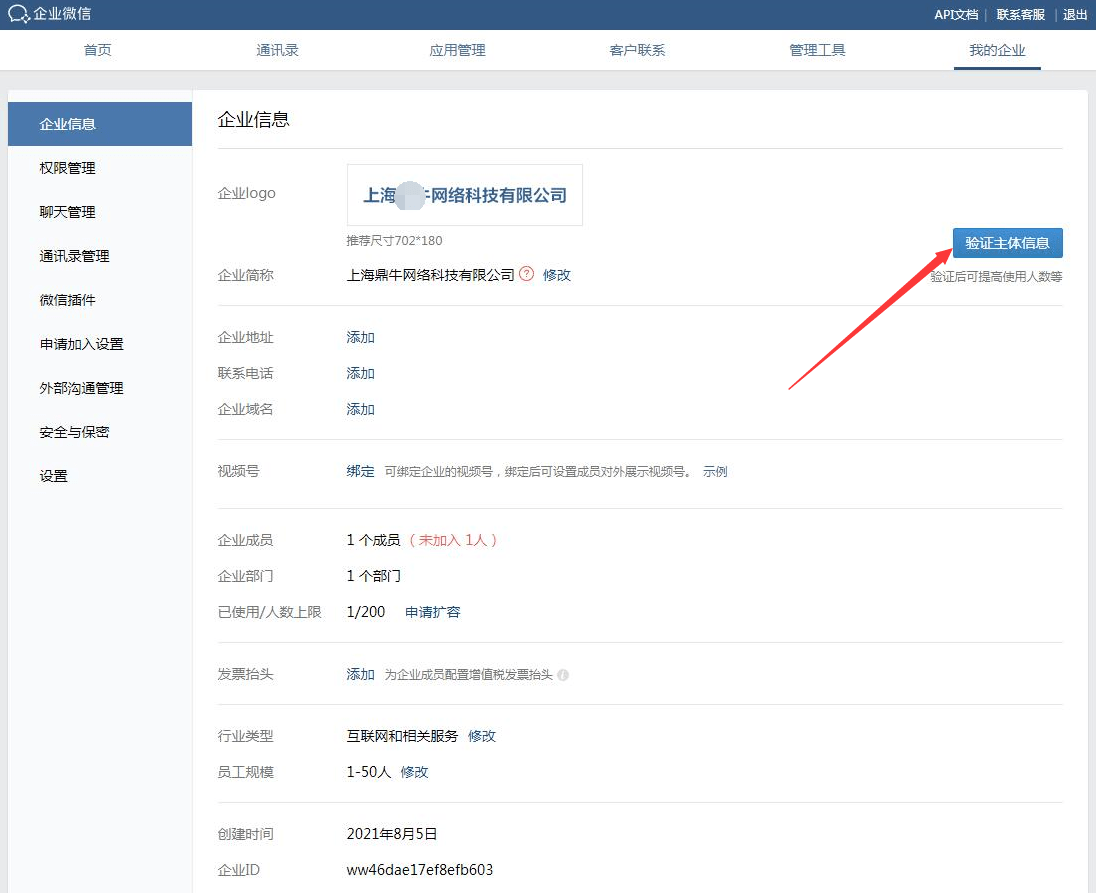Click 绑定 link for 视频号
The height and width of the screenshot is (893, 1096).
point(360,472)
